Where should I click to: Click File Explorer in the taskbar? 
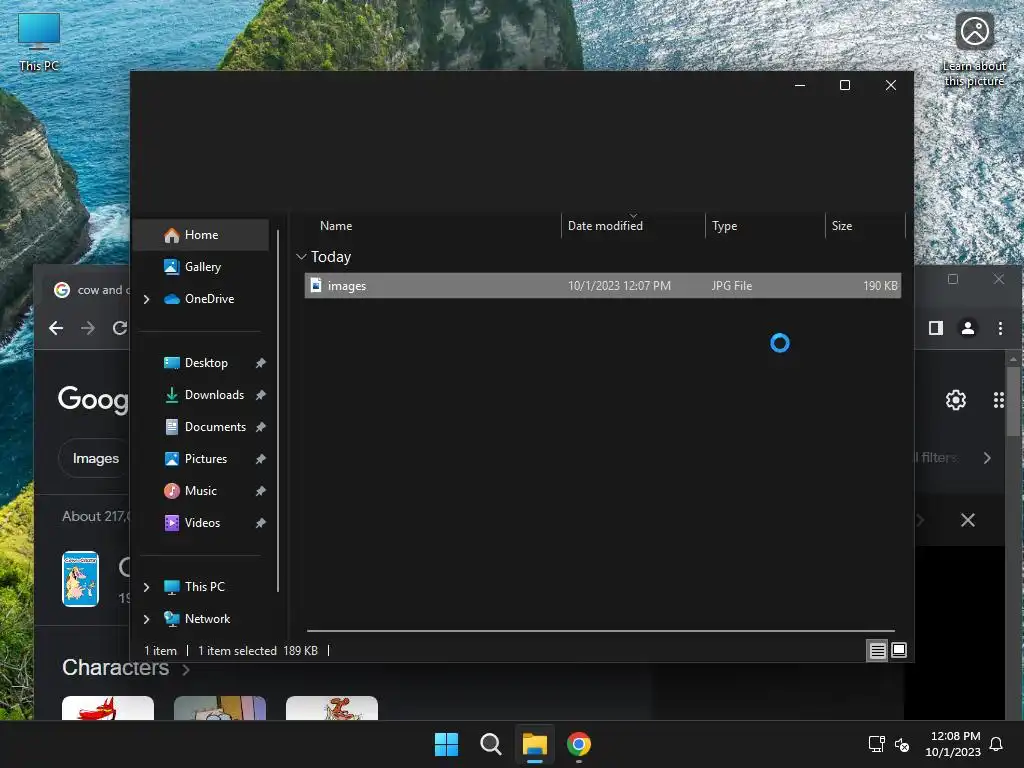534,744
